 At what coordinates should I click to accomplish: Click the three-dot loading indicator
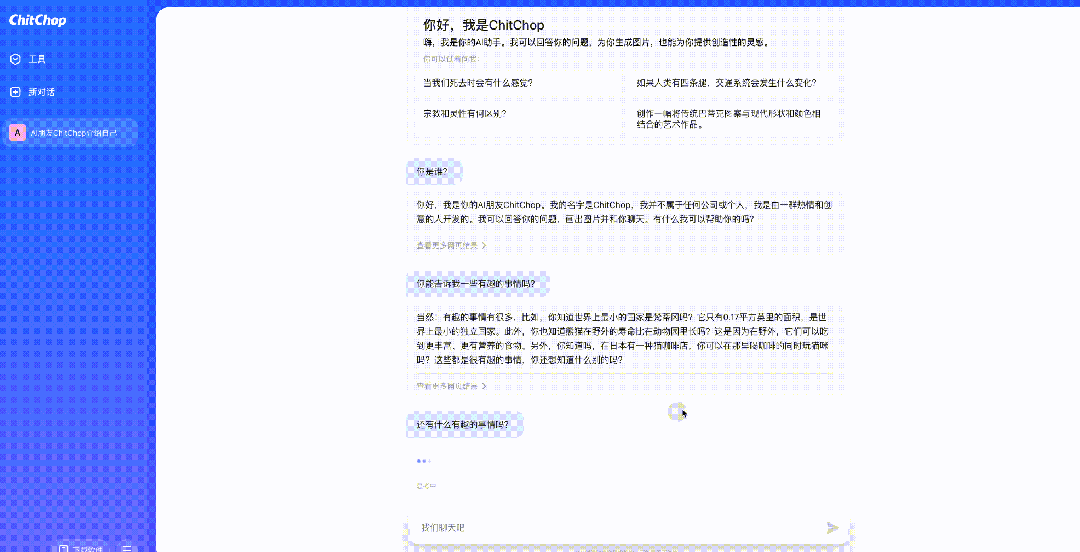coord(423,461)
